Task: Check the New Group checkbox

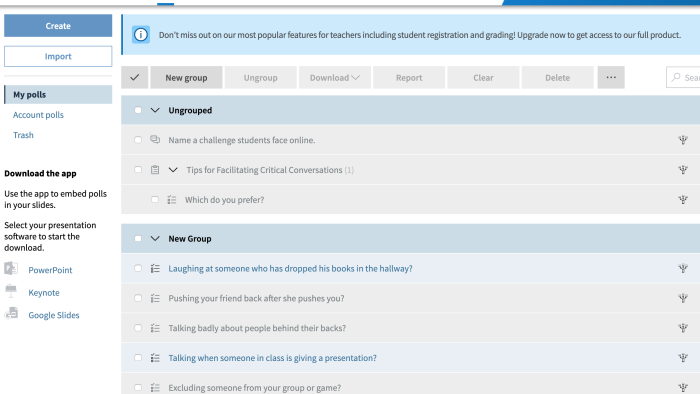Action: [x=138, y=239]
